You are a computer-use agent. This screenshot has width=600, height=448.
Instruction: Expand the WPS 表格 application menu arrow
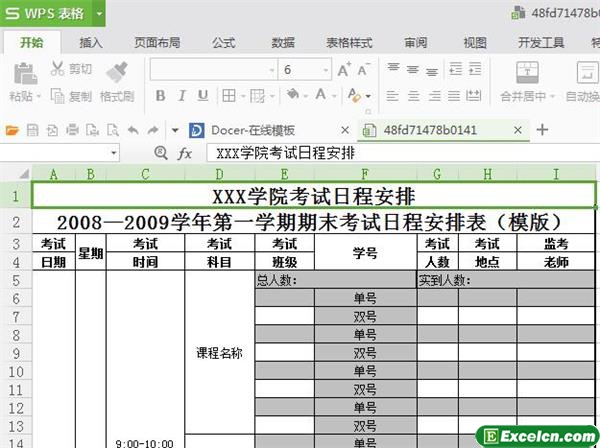coord(101,14)
